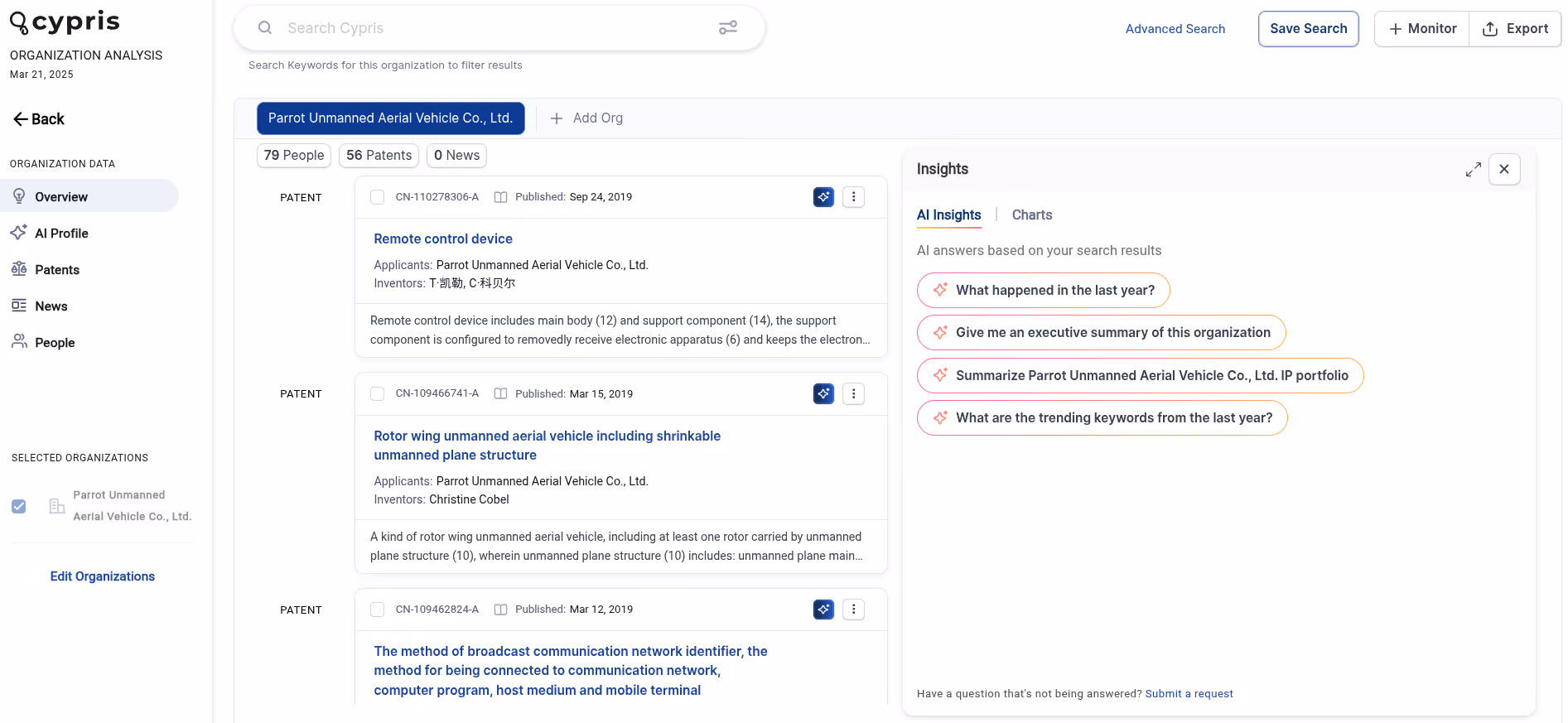Close the Insights panel
The image size is (1568, 723).
1504,169
